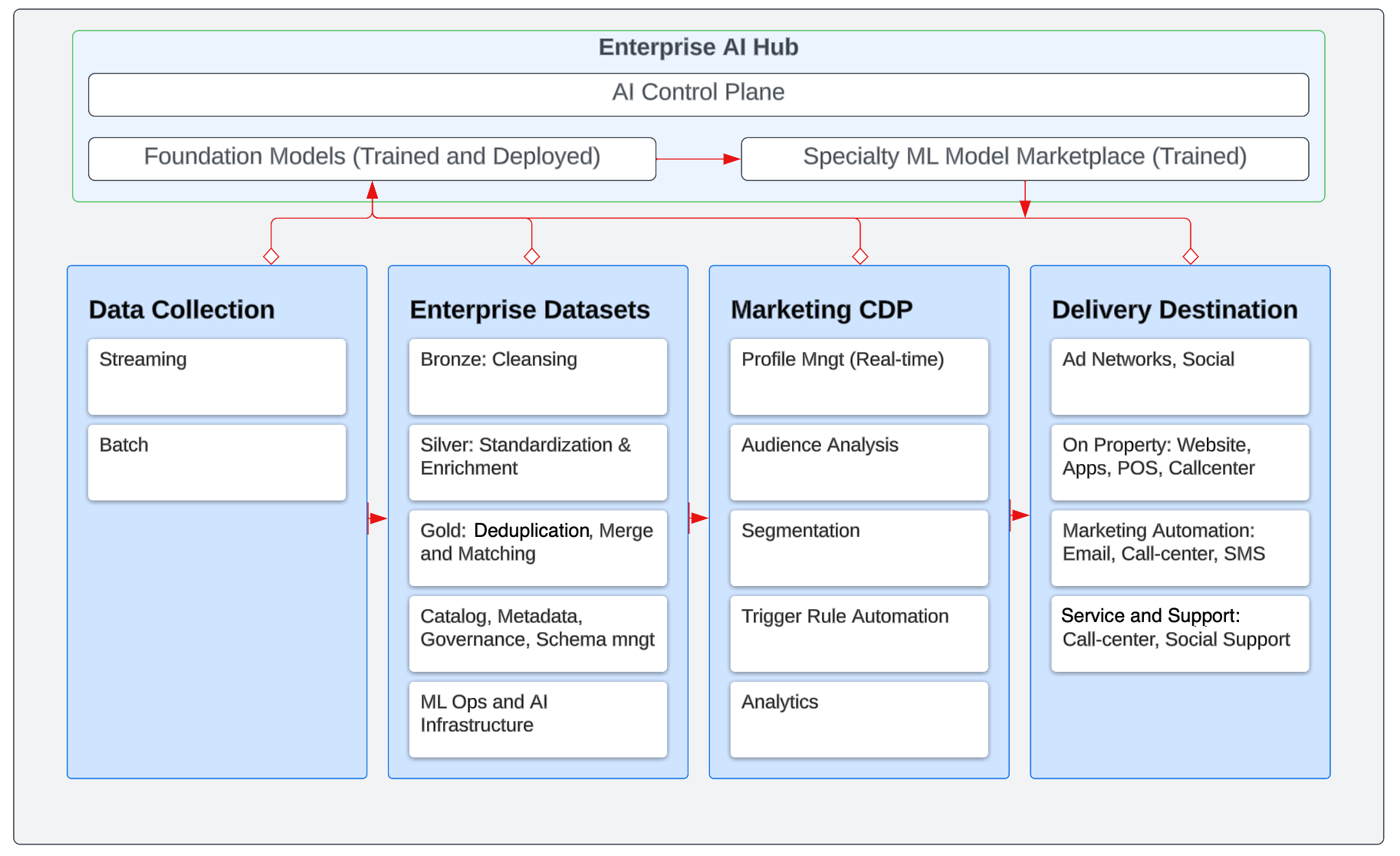
Task: Select the Ad Networks, Social card
Action: coord(1180,377)
